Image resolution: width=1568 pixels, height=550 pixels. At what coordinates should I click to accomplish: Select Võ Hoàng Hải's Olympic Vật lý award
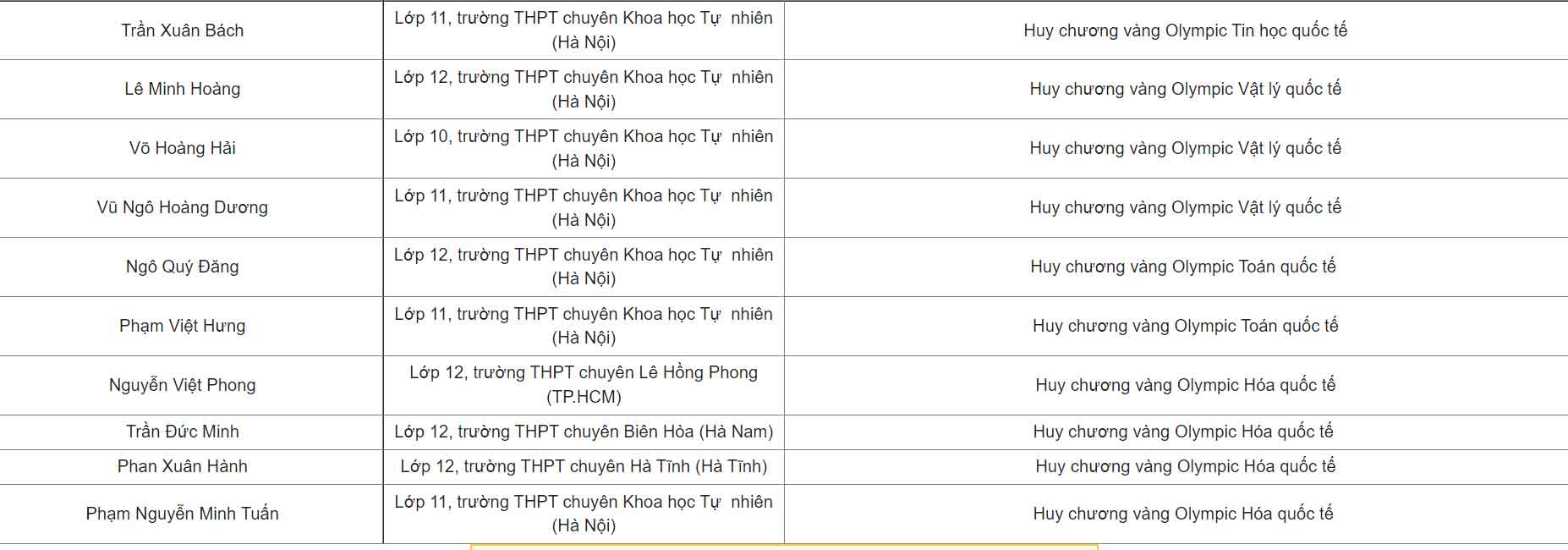(x=1184, y=148)
